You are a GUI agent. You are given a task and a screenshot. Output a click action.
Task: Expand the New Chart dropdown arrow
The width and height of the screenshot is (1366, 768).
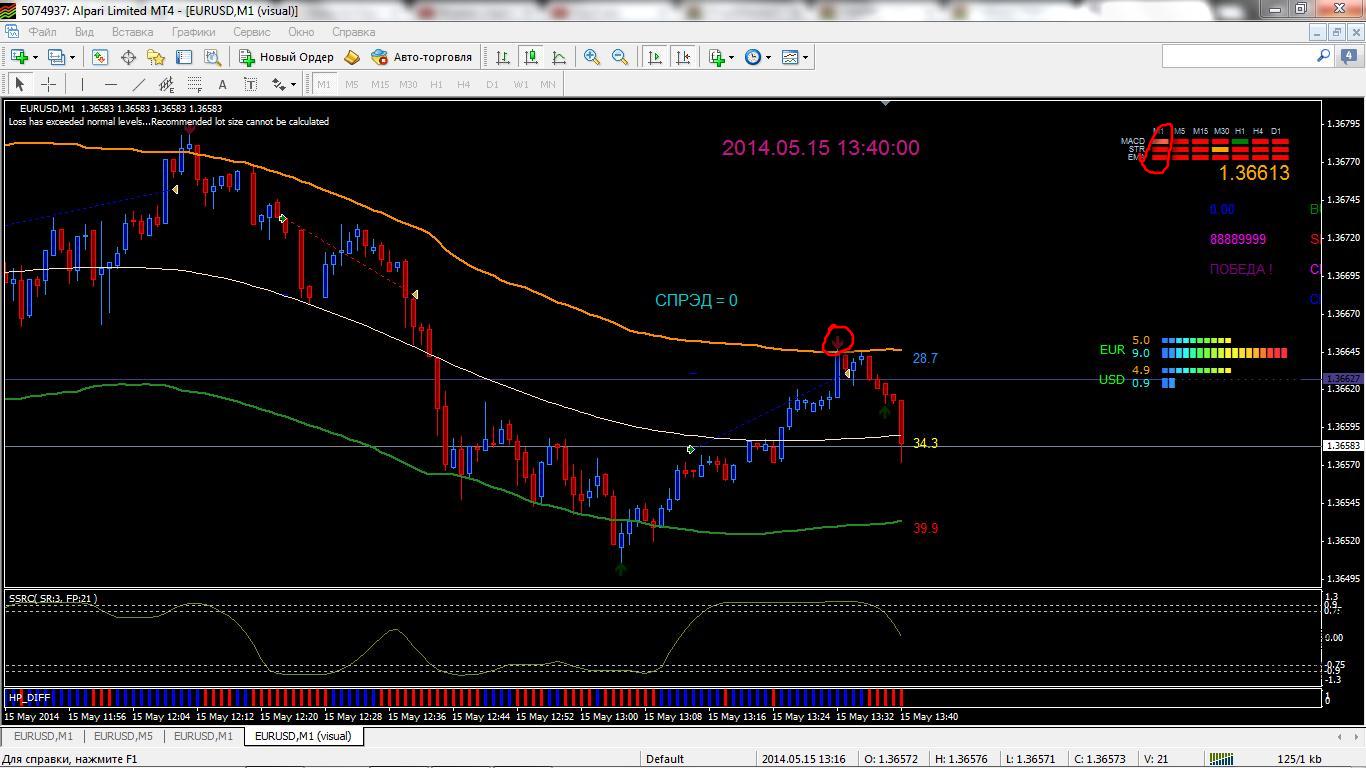point(36,57)
